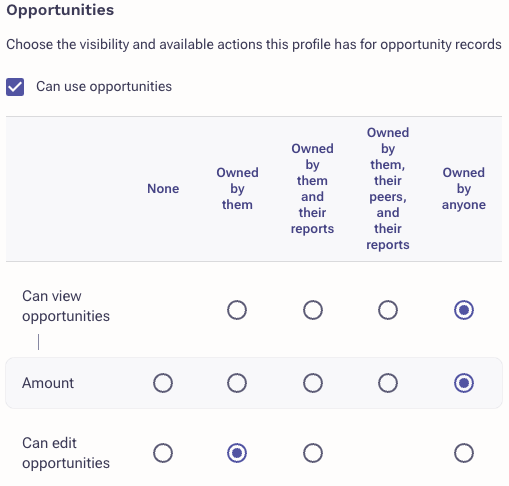Set Amount to Owned by them and reports
509x486 pixels.
[x=313, y=383]
